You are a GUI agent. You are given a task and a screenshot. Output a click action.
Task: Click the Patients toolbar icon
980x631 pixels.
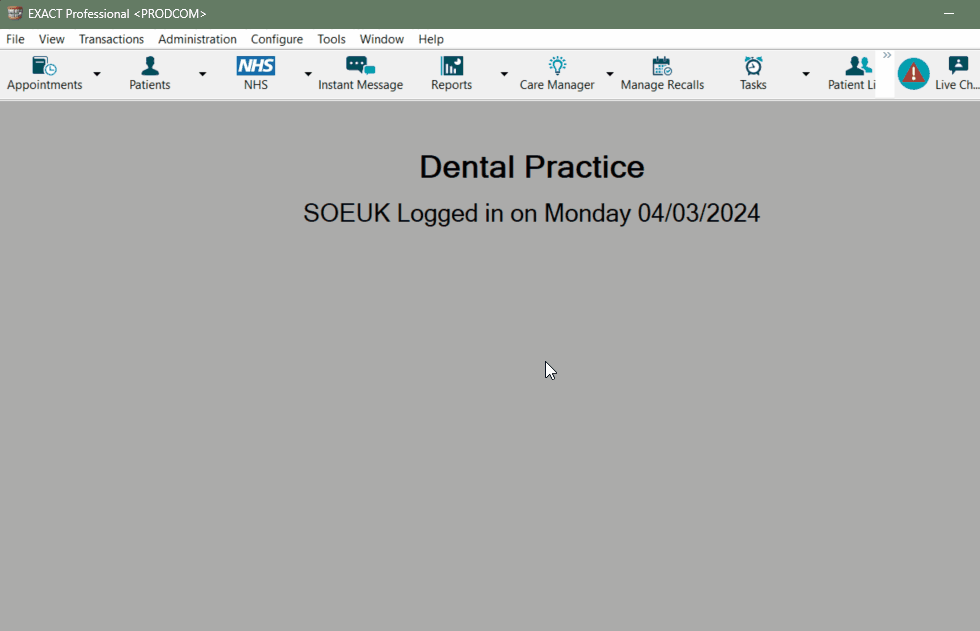click(x=150, y=67)
